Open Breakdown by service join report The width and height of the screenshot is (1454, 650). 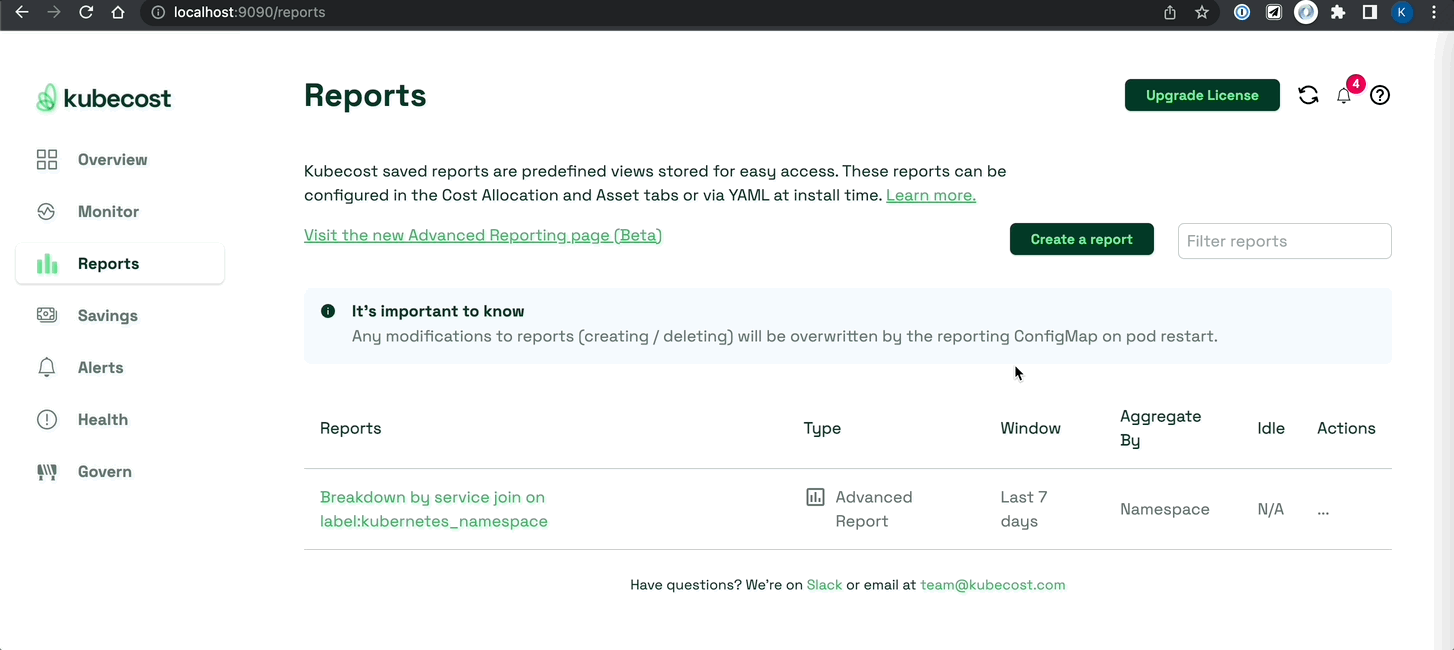(x=434, y=509)
